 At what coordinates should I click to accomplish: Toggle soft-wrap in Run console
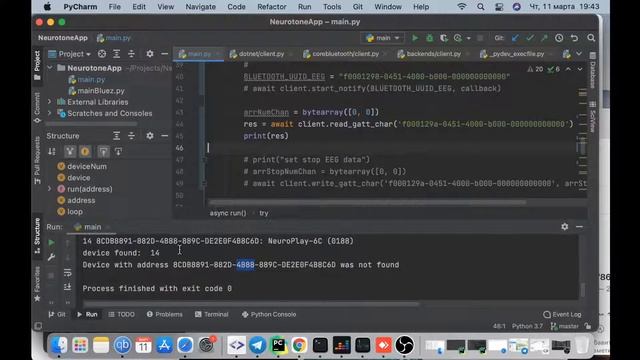pyautogui.click(x=68, y=273)
